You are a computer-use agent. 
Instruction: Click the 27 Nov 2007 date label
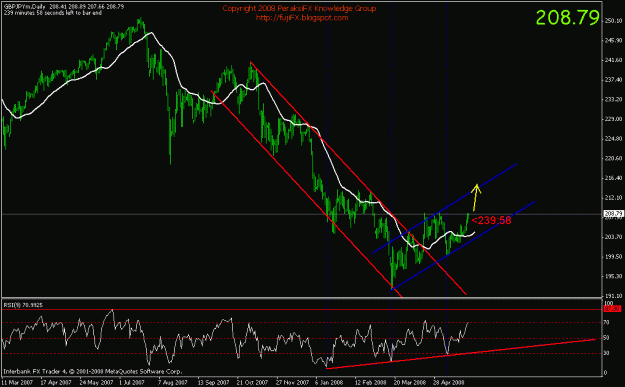pos(292,382)
